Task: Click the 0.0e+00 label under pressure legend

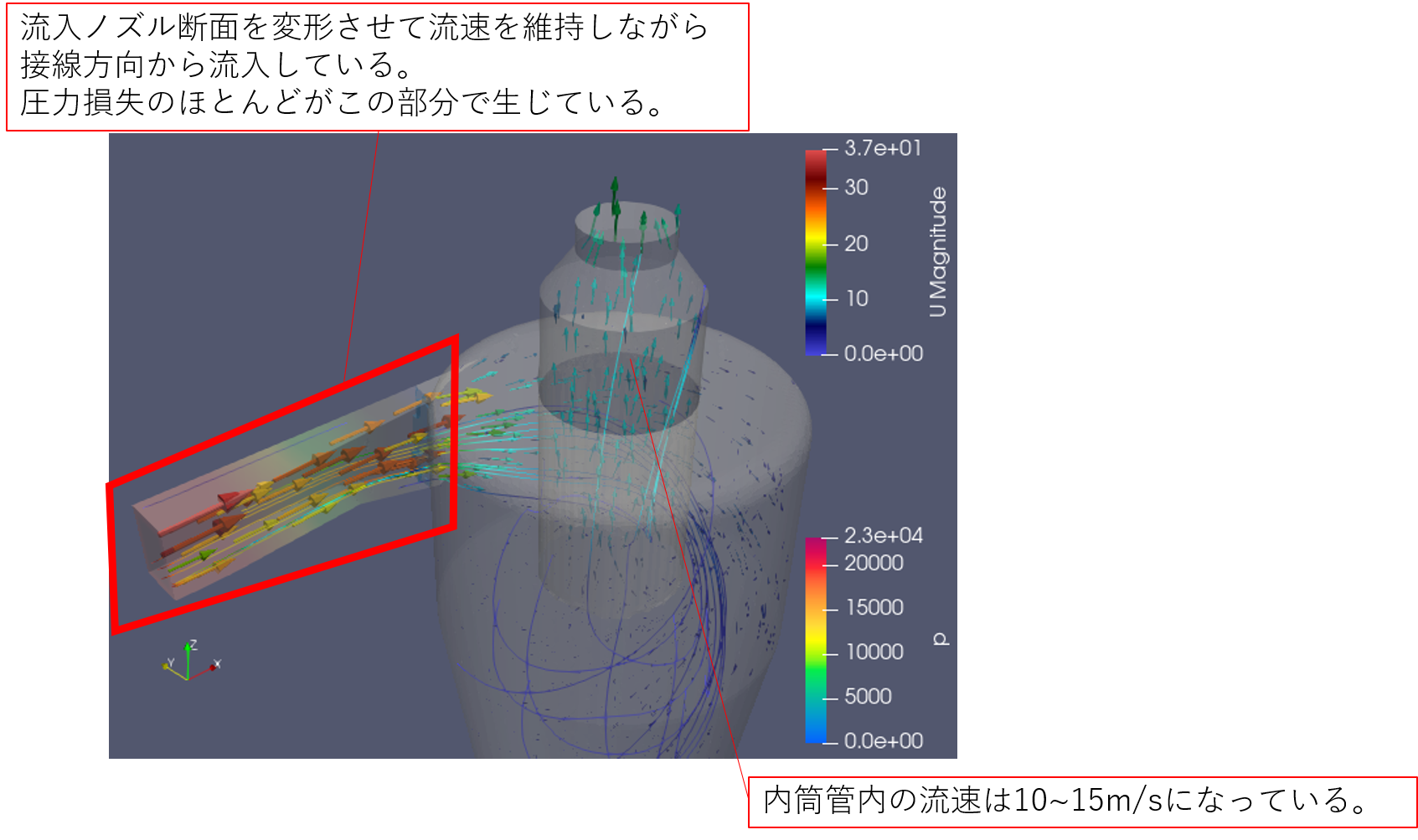Action: pos(883,741)
